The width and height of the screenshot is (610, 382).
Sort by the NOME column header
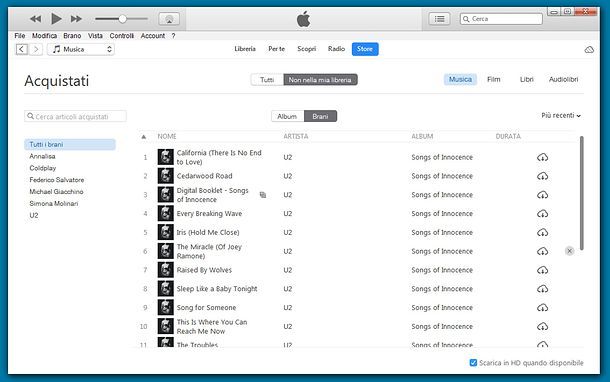click(x=167, y=137)
